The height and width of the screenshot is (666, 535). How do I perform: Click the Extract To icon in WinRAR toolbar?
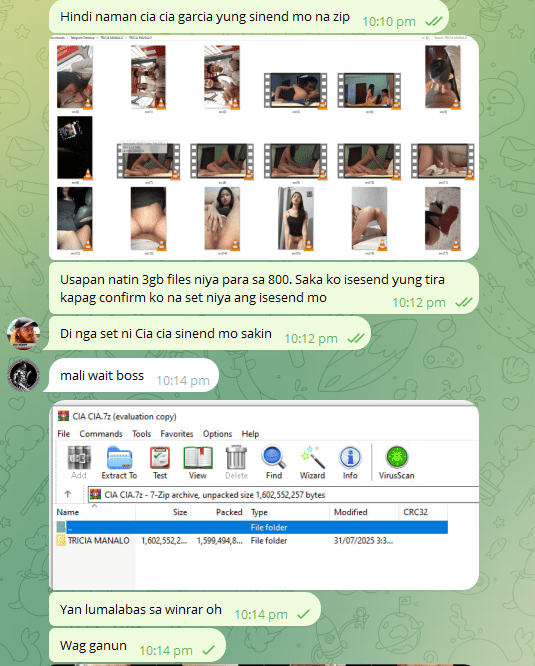[x=119, y=458]
